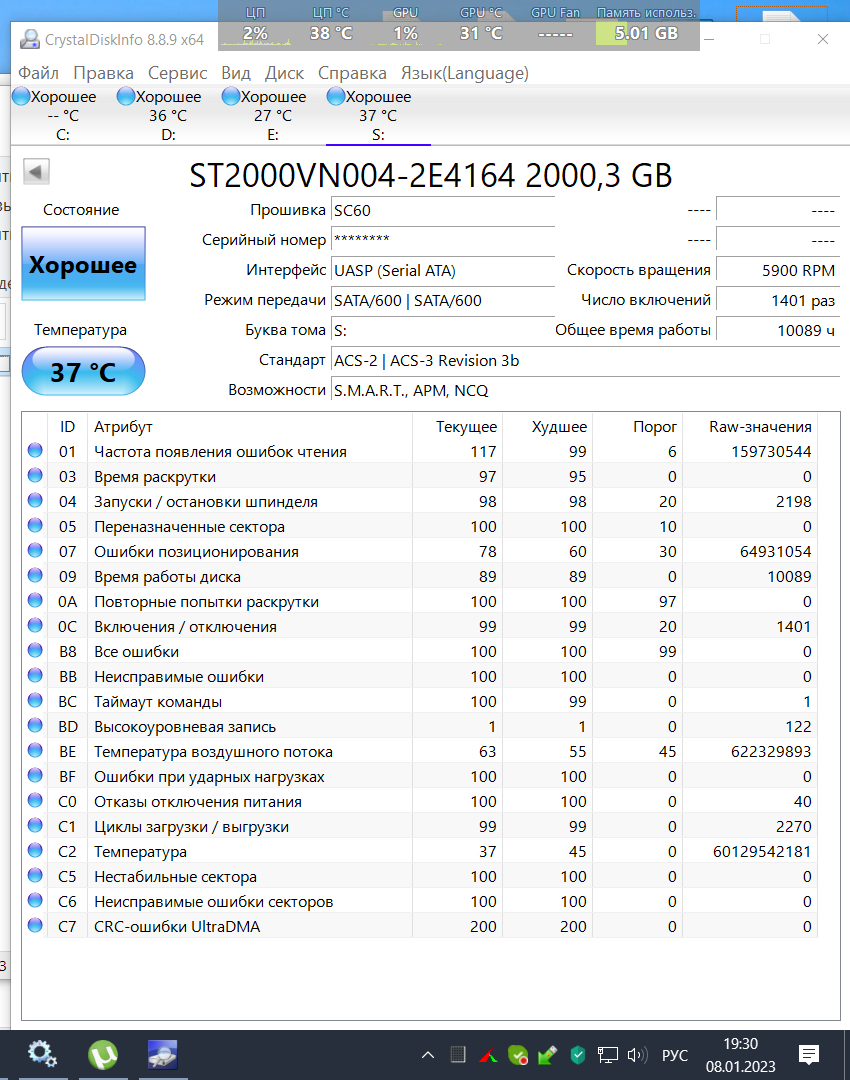
Task: Click the ACS-2 | ACS-3 Revision 3b field
Action: pos(585,360)
